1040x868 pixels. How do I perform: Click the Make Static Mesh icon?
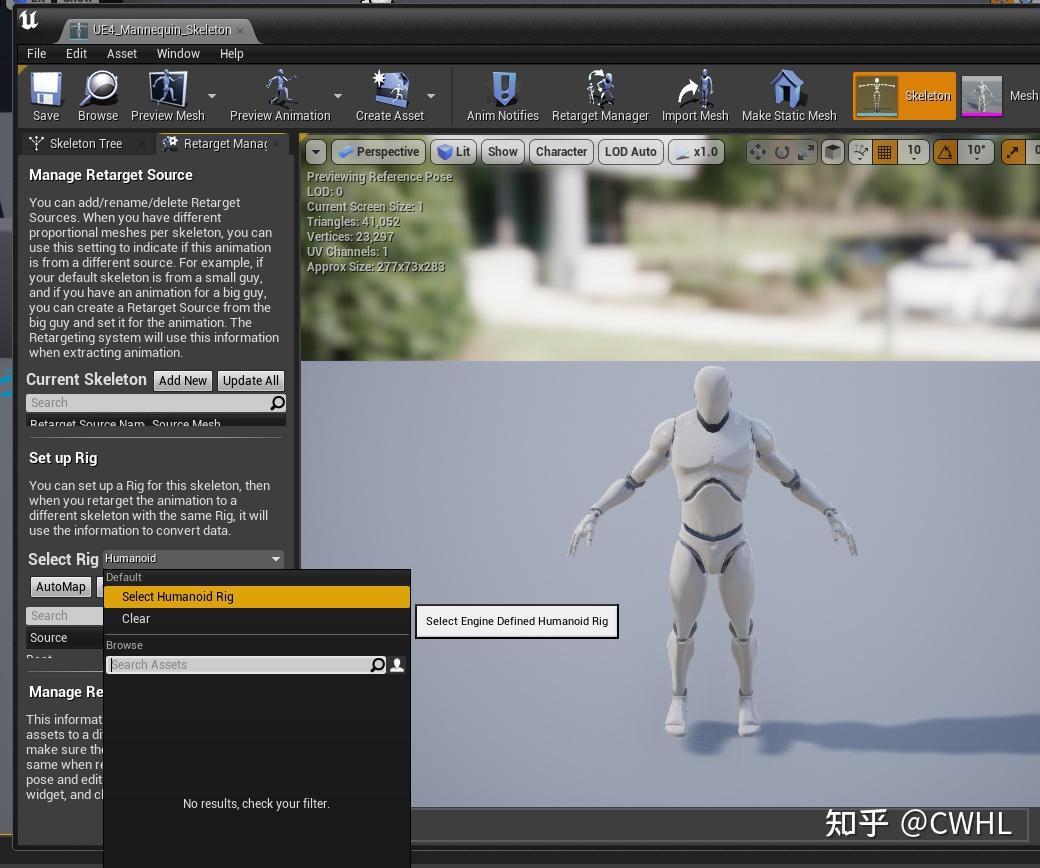point(789,95)
